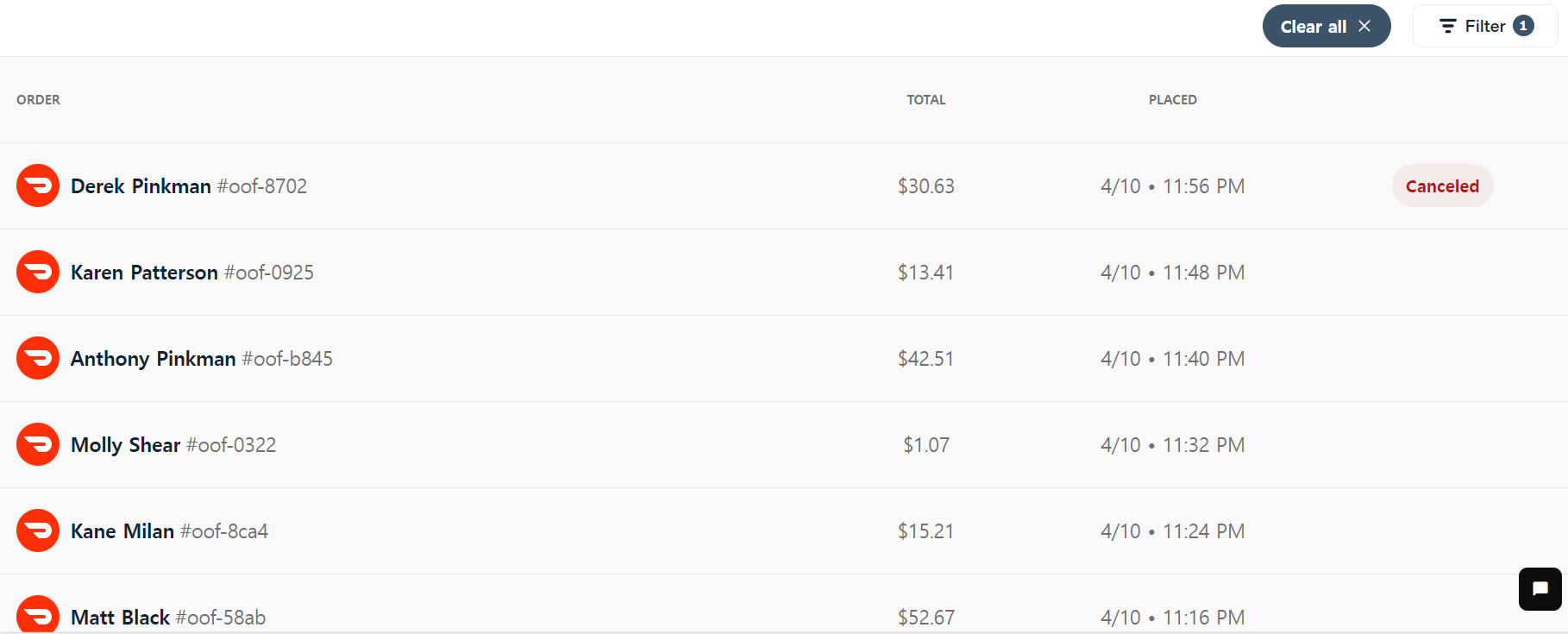Open Molly Shear's $1.07 order row
The height and width of the screenshot is (634, 1568).
[784, 444]
